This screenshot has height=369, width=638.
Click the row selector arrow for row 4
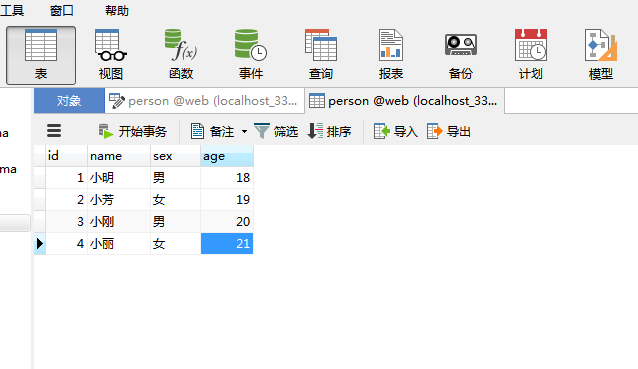(x=39, y=244)
